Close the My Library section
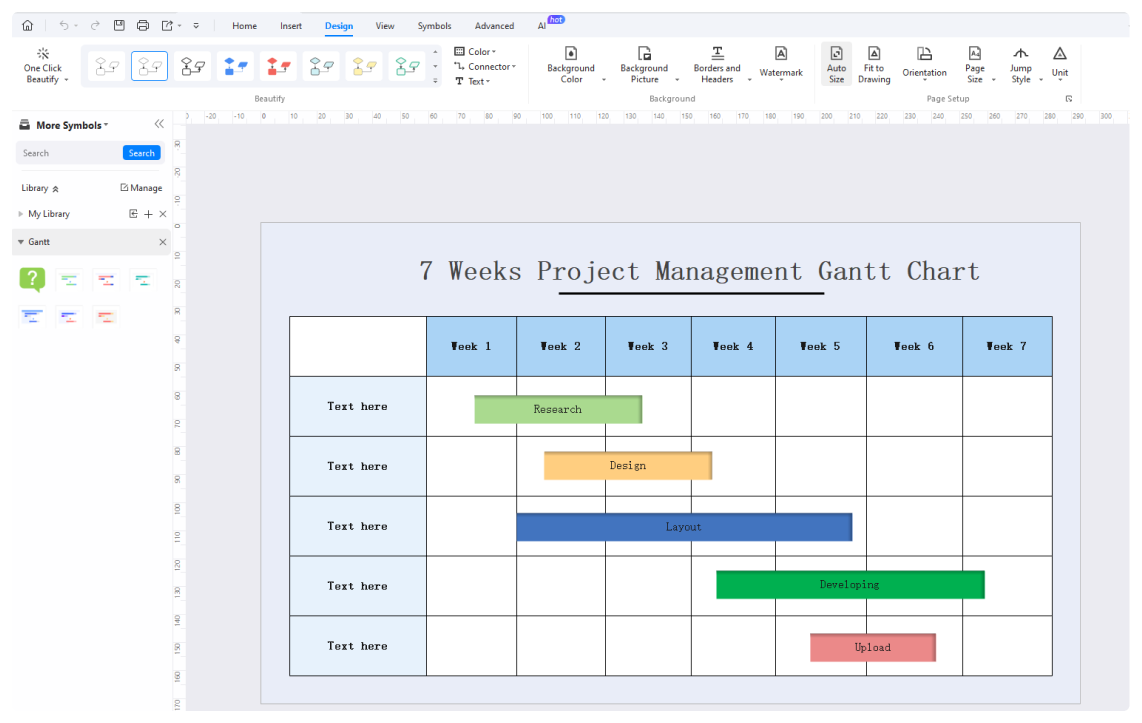Screen dimensions: 1142x723 [162, 214]
